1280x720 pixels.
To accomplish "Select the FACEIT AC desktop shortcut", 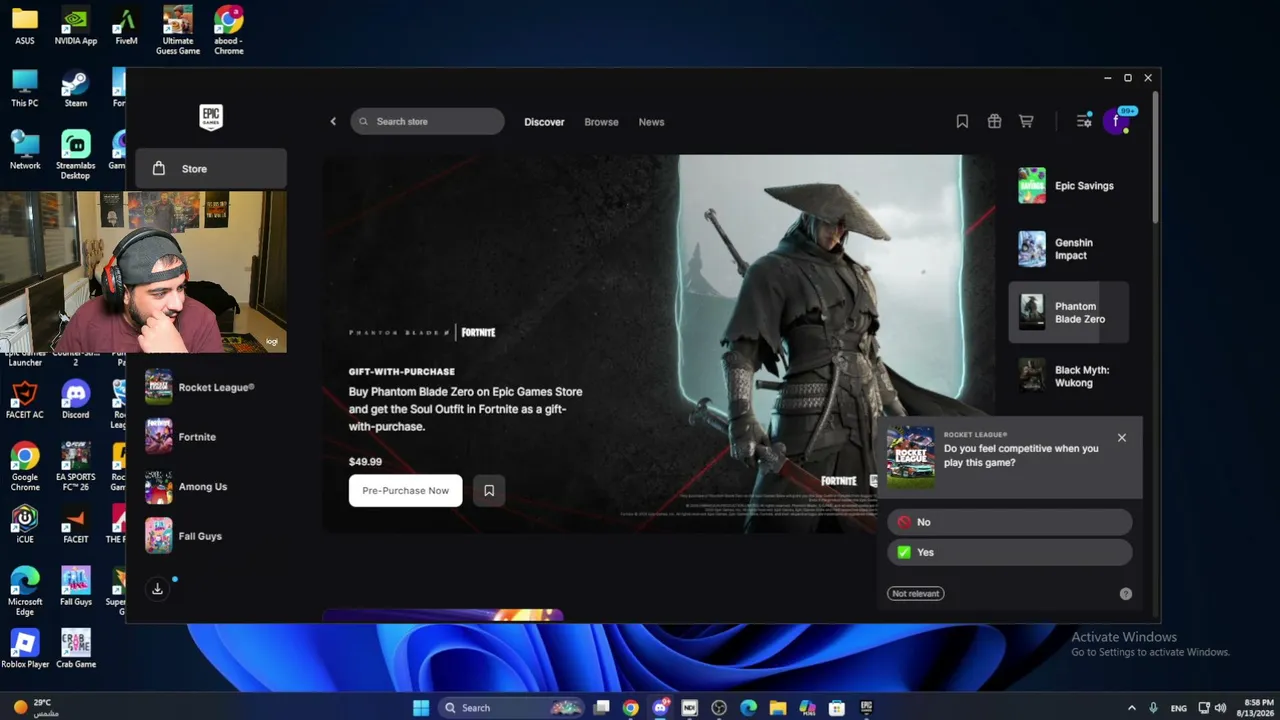I will [x=25, y=400].
